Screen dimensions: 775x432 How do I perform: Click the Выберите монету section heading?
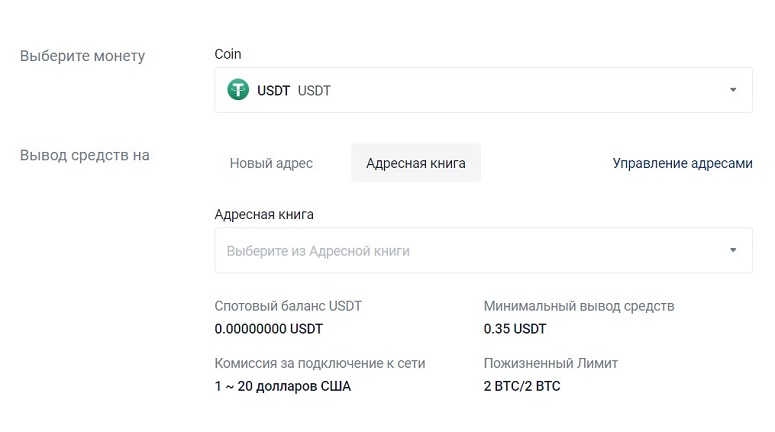83,56
